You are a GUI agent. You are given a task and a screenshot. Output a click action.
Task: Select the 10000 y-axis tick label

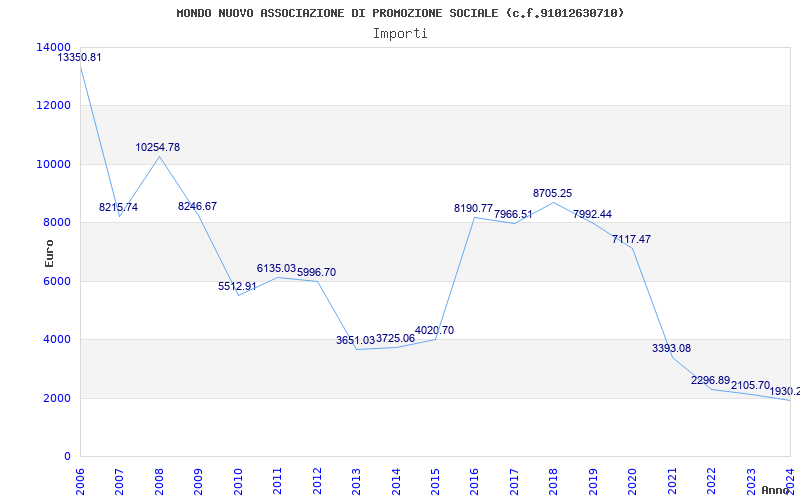coord(53,164)
